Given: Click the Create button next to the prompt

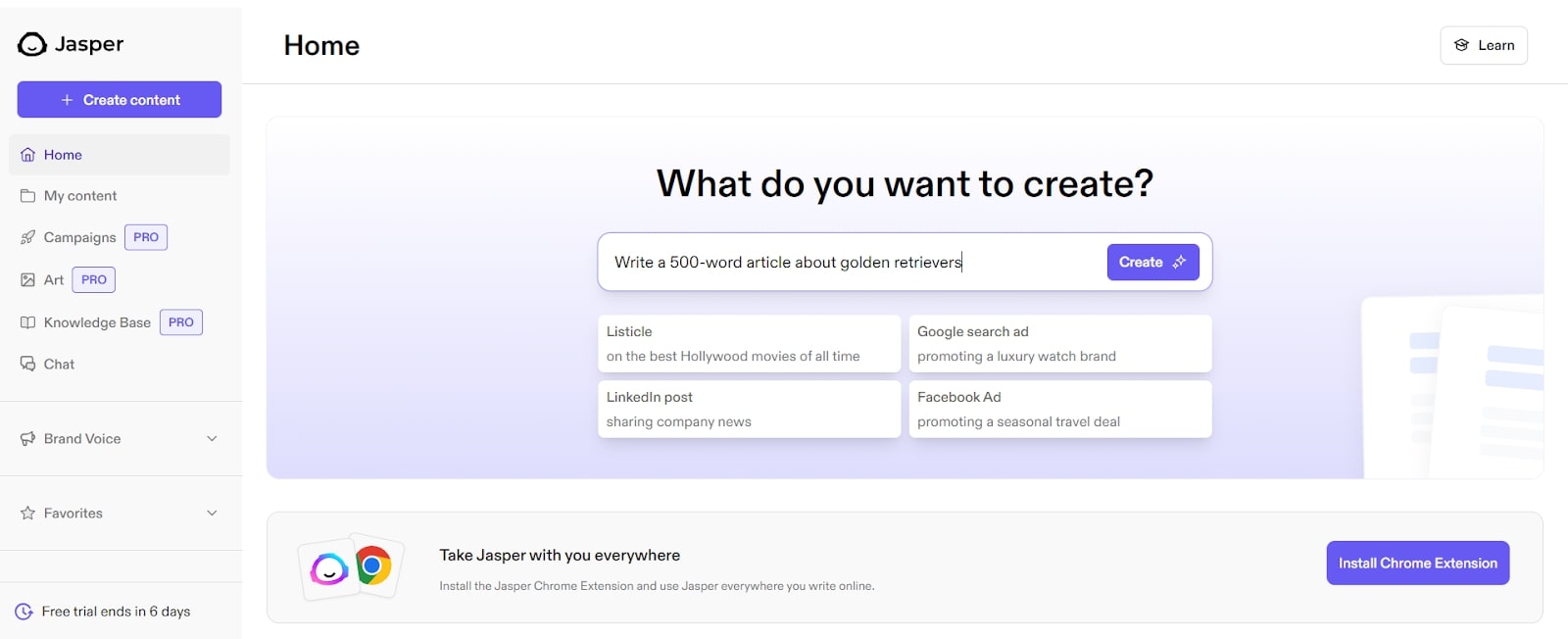Looking at the screenshot, I should click(1152, 263).
